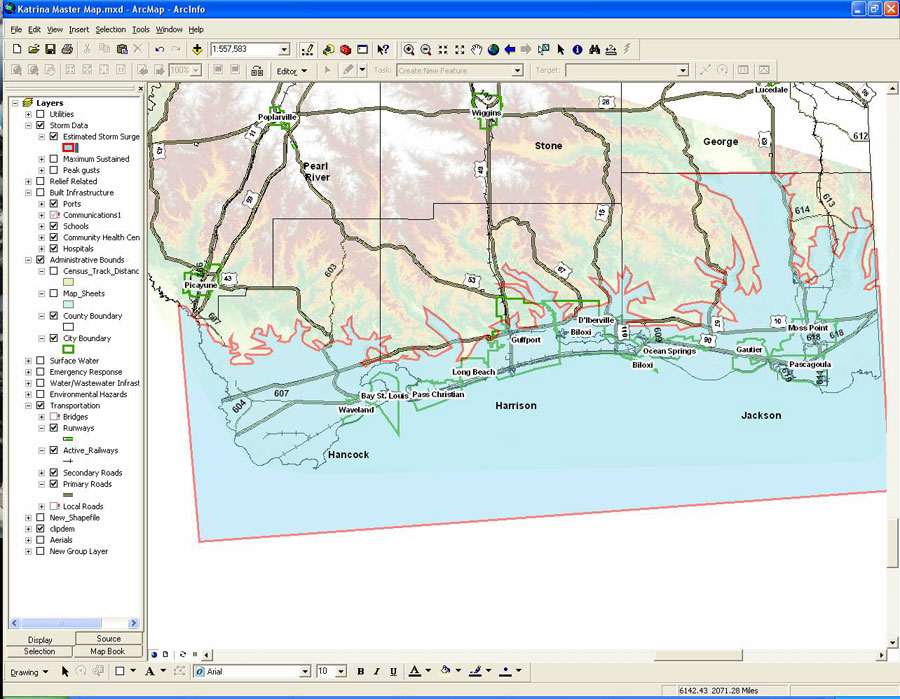The image size is (900, 699).
Task: Open a map document with Open icon
Action: [x=34, y=49]
